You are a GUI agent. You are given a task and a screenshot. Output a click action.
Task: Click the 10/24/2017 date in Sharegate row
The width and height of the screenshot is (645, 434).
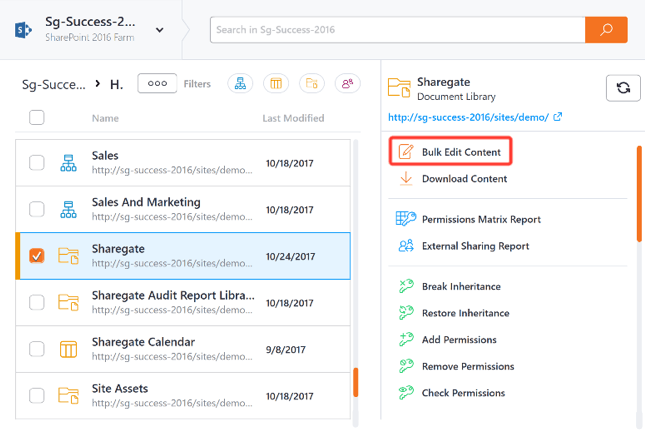pos(290,257)
